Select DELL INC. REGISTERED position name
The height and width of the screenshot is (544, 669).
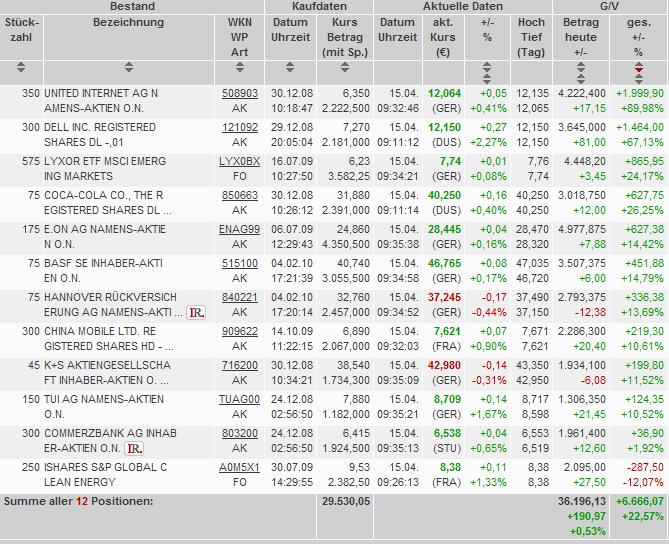pyautogui.click(x=100, y=128)
